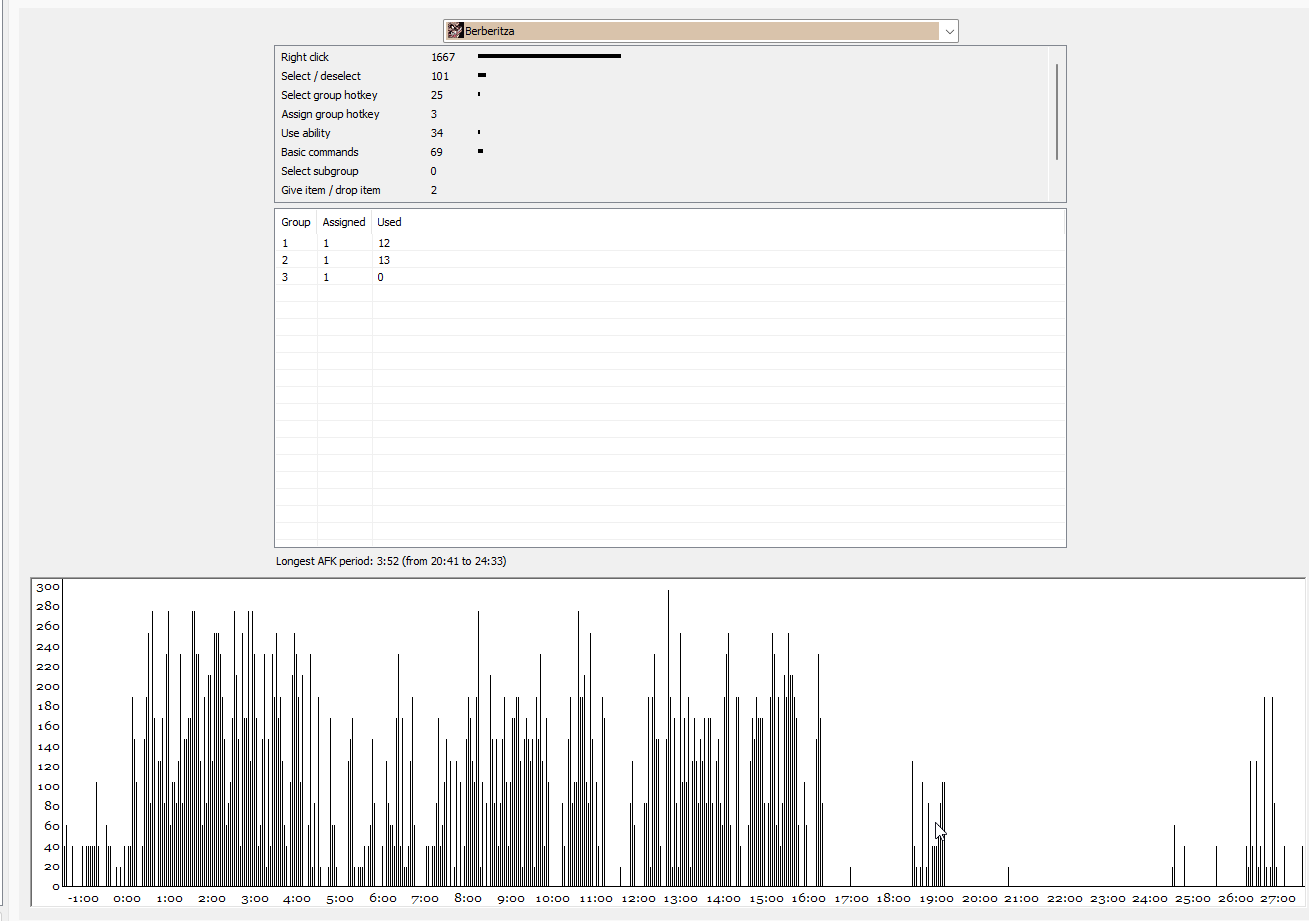This screenshot has width=1309, height=921.
Task: Click the 0:00 time label on chart axis
Action: pyautogui.click(x=127, y=899)
